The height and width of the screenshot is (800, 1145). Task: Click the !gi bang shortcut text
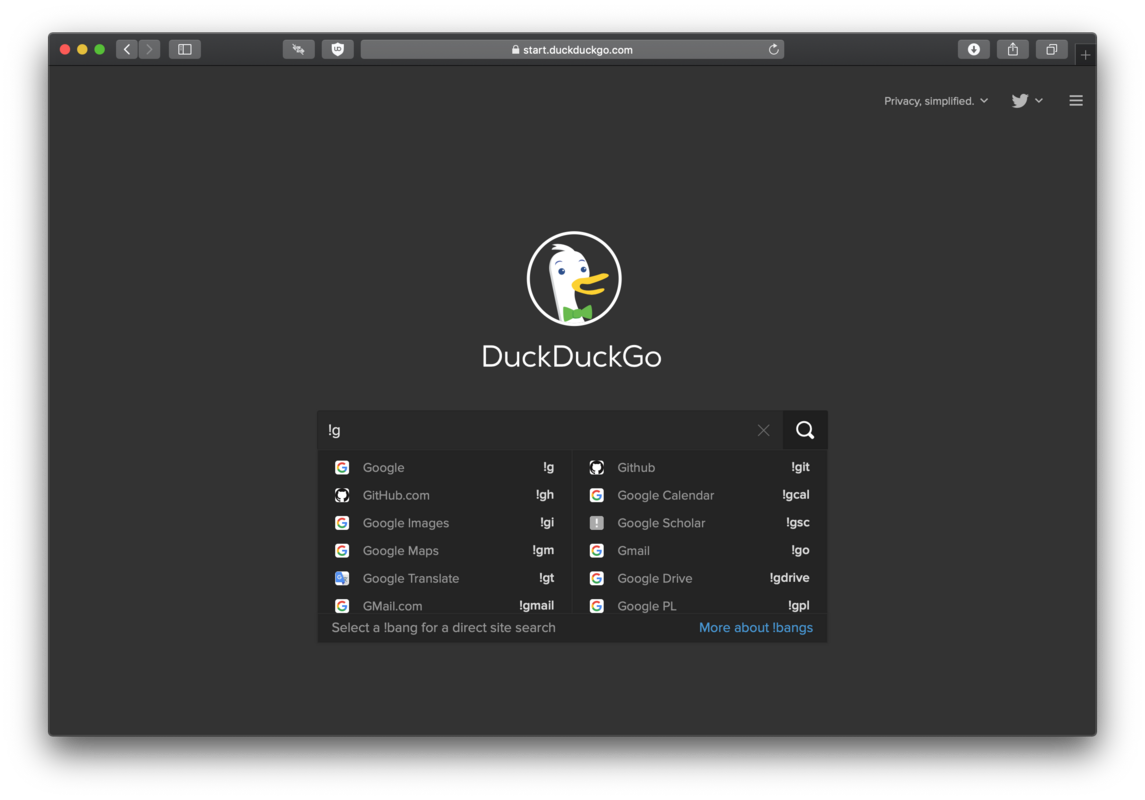[x=547, y=523]
